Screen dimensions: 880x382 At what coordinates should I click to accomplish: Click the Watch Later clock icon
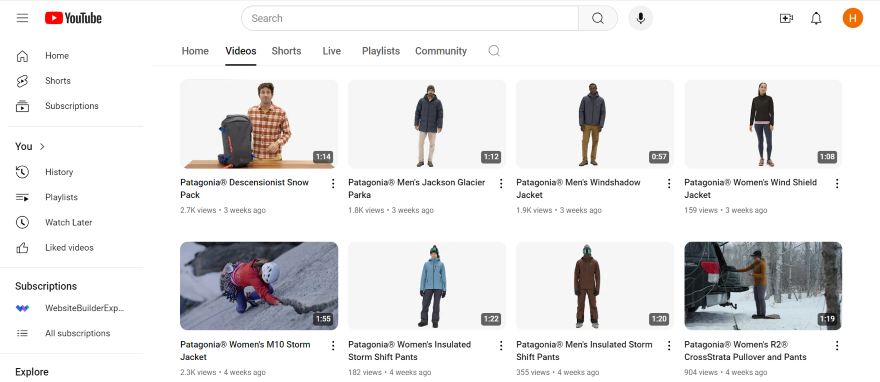pos(22,223)
